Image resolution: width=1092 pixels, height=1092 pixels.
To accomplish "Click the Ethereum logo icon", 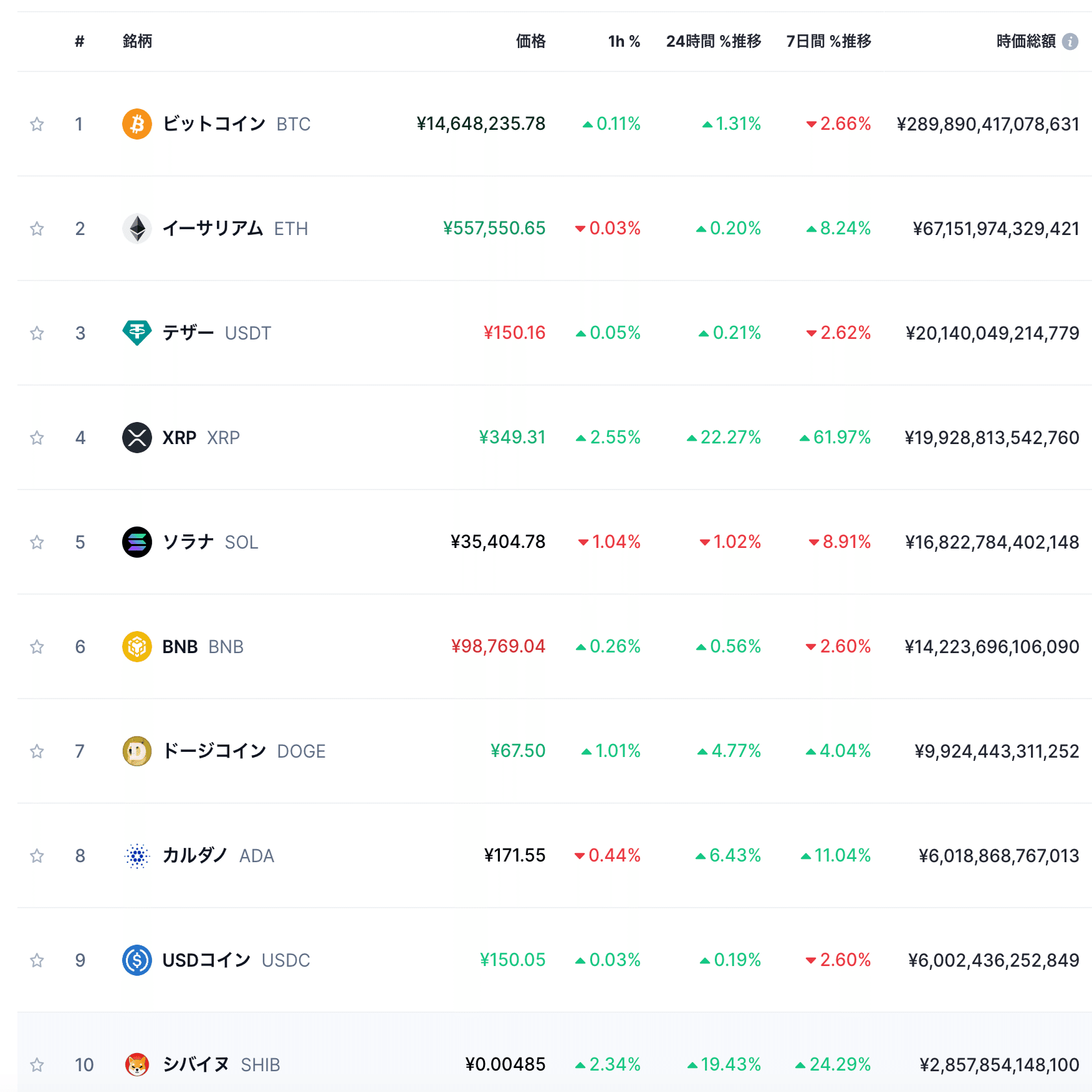I will coord(136,229).
